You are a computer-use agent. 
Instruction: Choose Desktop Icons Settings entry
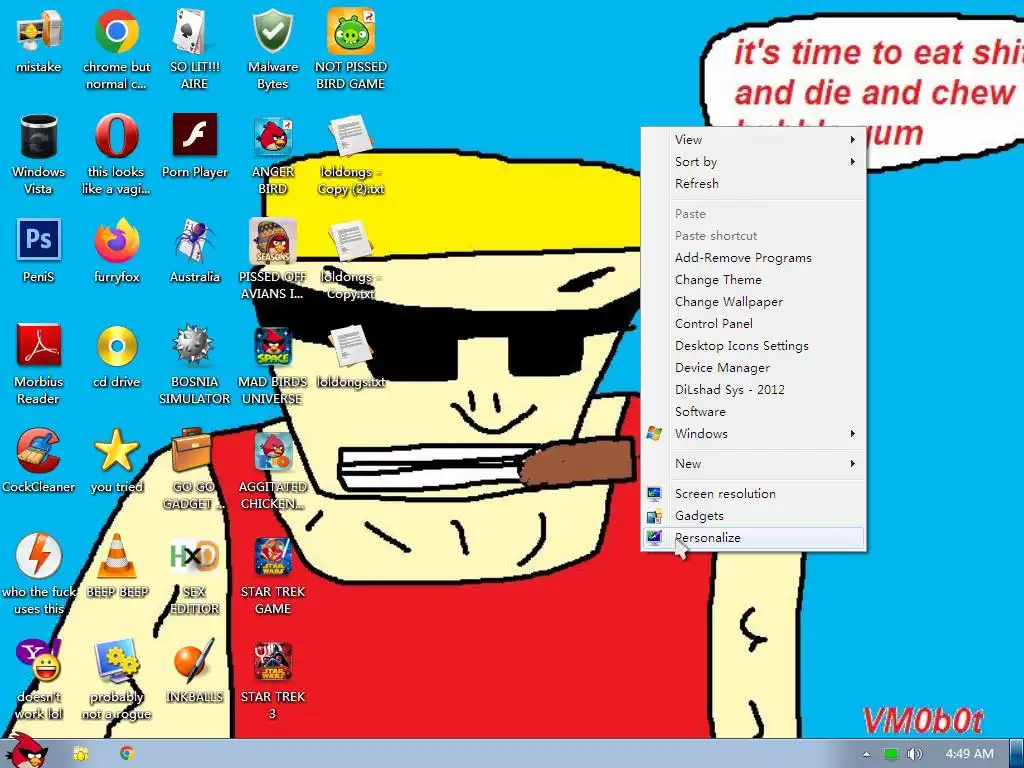coord(754,345)
